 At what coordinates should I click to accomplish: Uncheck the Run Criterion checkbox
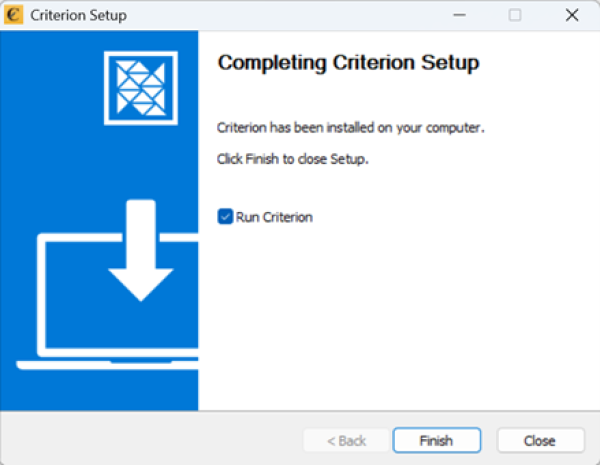[x=225, y=217]
